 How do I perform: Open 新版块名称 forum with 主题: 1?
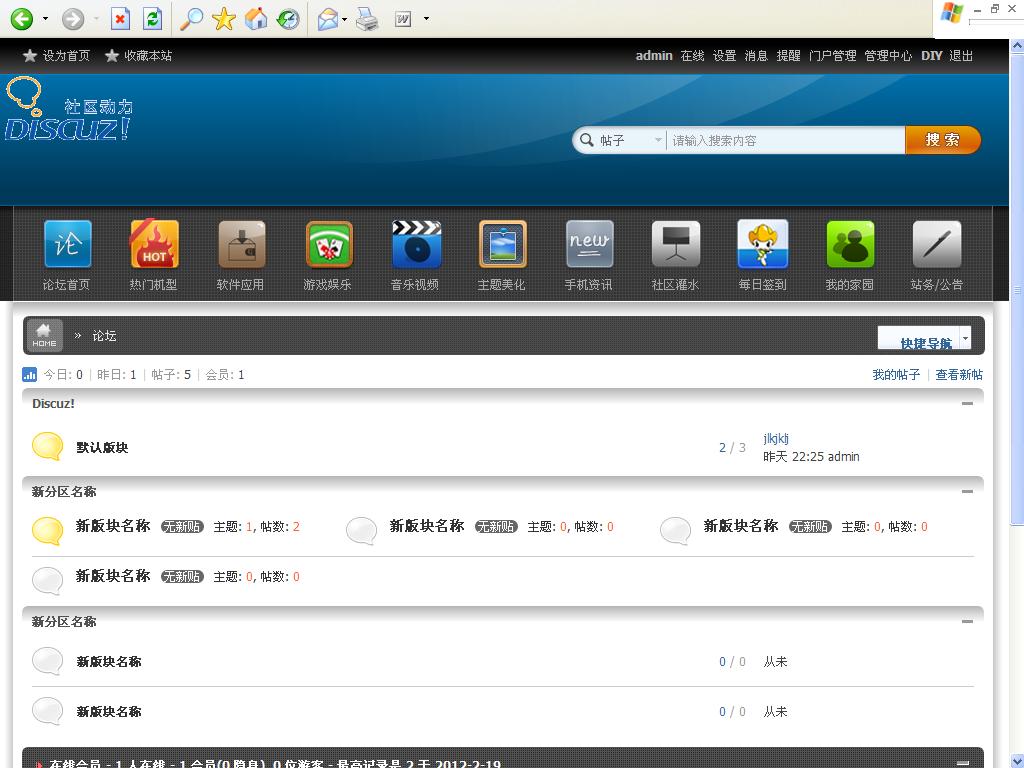[x=113, y=526]
